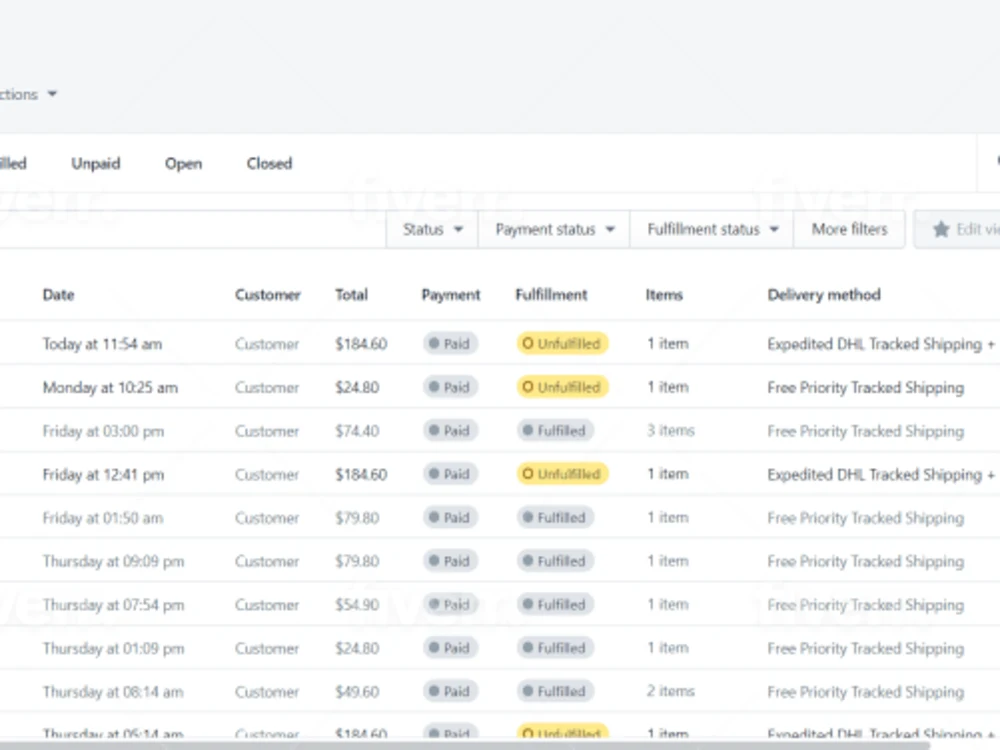This screenshot has width=1000, height=750.
Task: Open the order from Friday at 03:00 pm
Action: pyautogui.click(x=500, y=430)
